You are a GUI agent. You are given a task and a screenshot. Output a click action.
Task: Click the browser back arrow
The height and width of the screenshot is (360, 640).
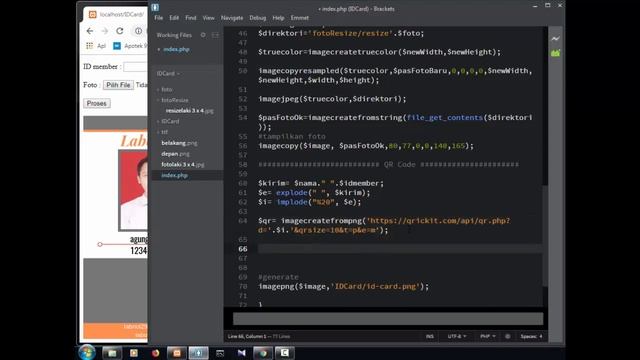(90, 31)
